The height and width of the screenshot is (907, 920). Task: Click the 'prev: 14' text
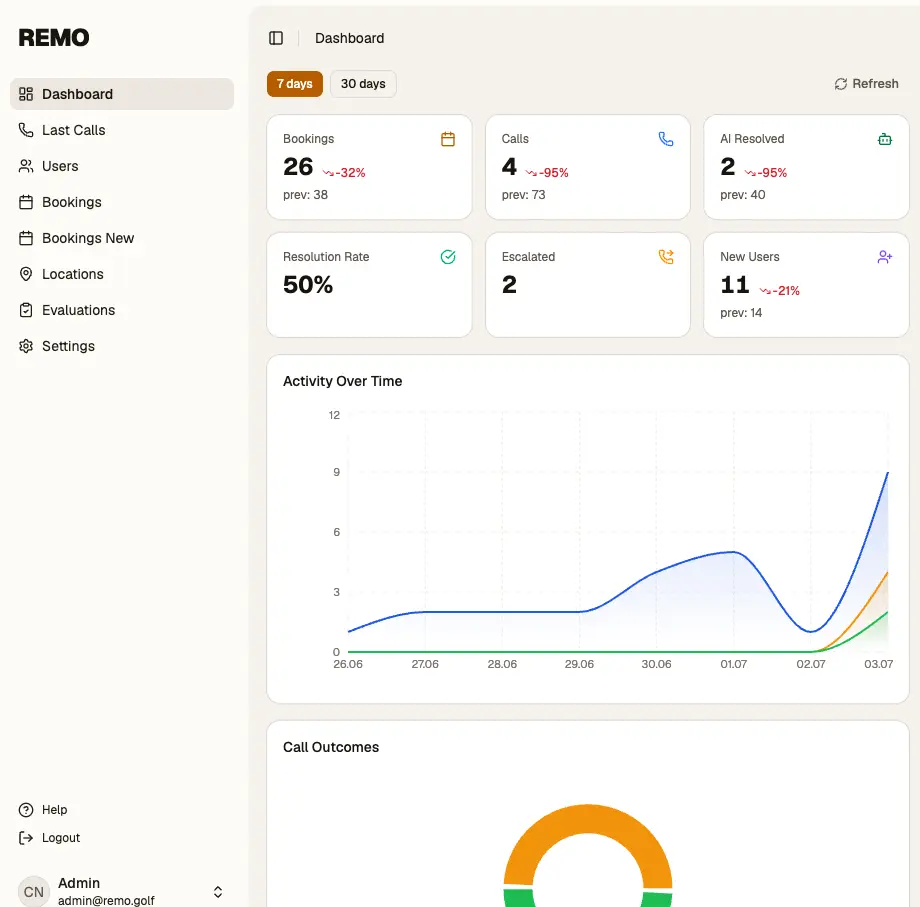pyautogui.click(x=741, y=313)
